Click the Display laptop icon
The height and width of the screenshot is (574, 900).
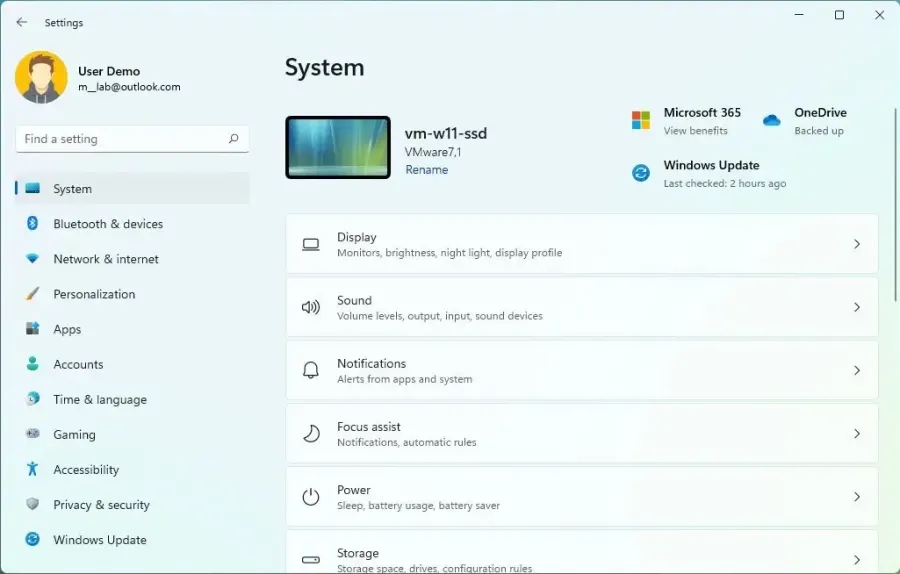point(311,245)
